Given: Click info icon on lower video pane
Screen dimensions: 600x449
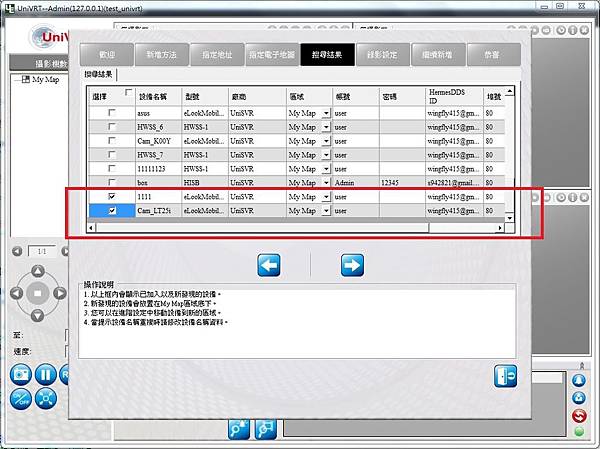Looking at the screenshot, I should (572, 198).
